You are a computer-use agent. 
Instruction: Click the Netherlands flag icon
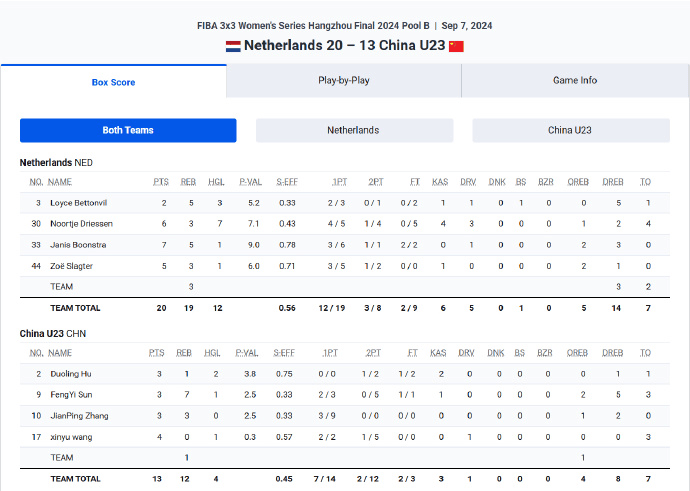pyautogui.click(x=232, y=46)
